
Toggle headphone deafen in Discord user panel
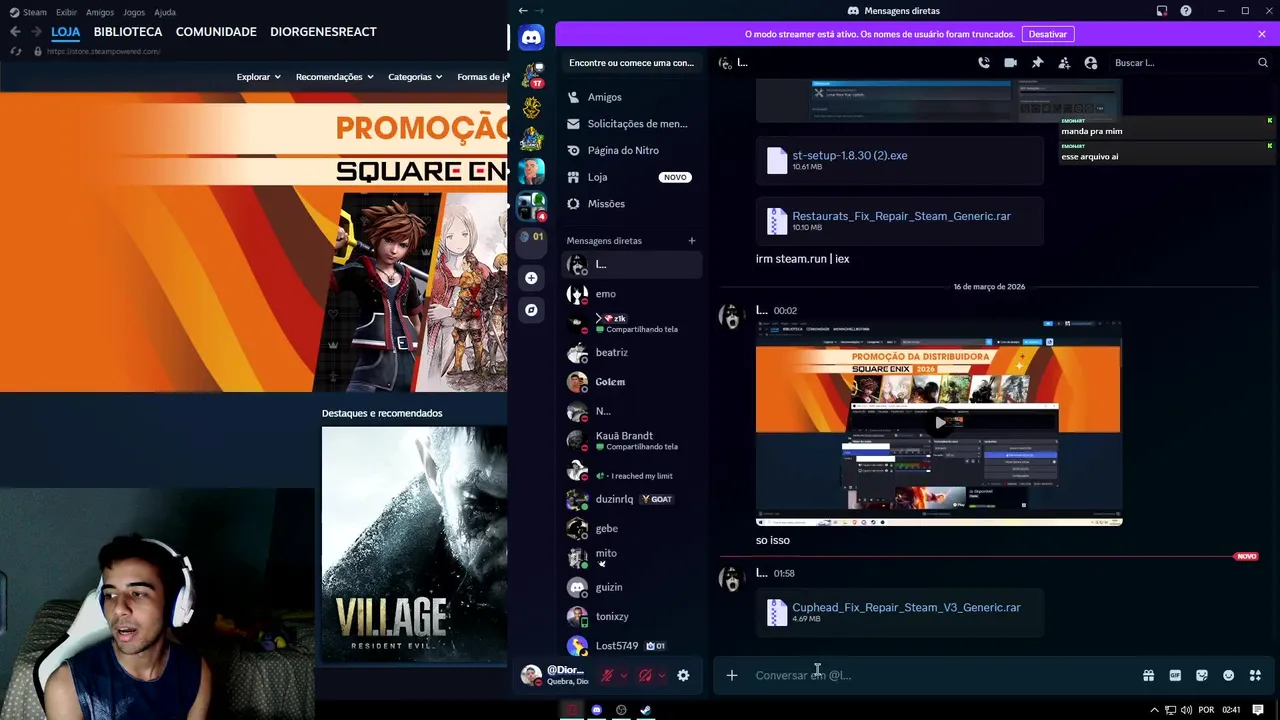click(645, 675)
